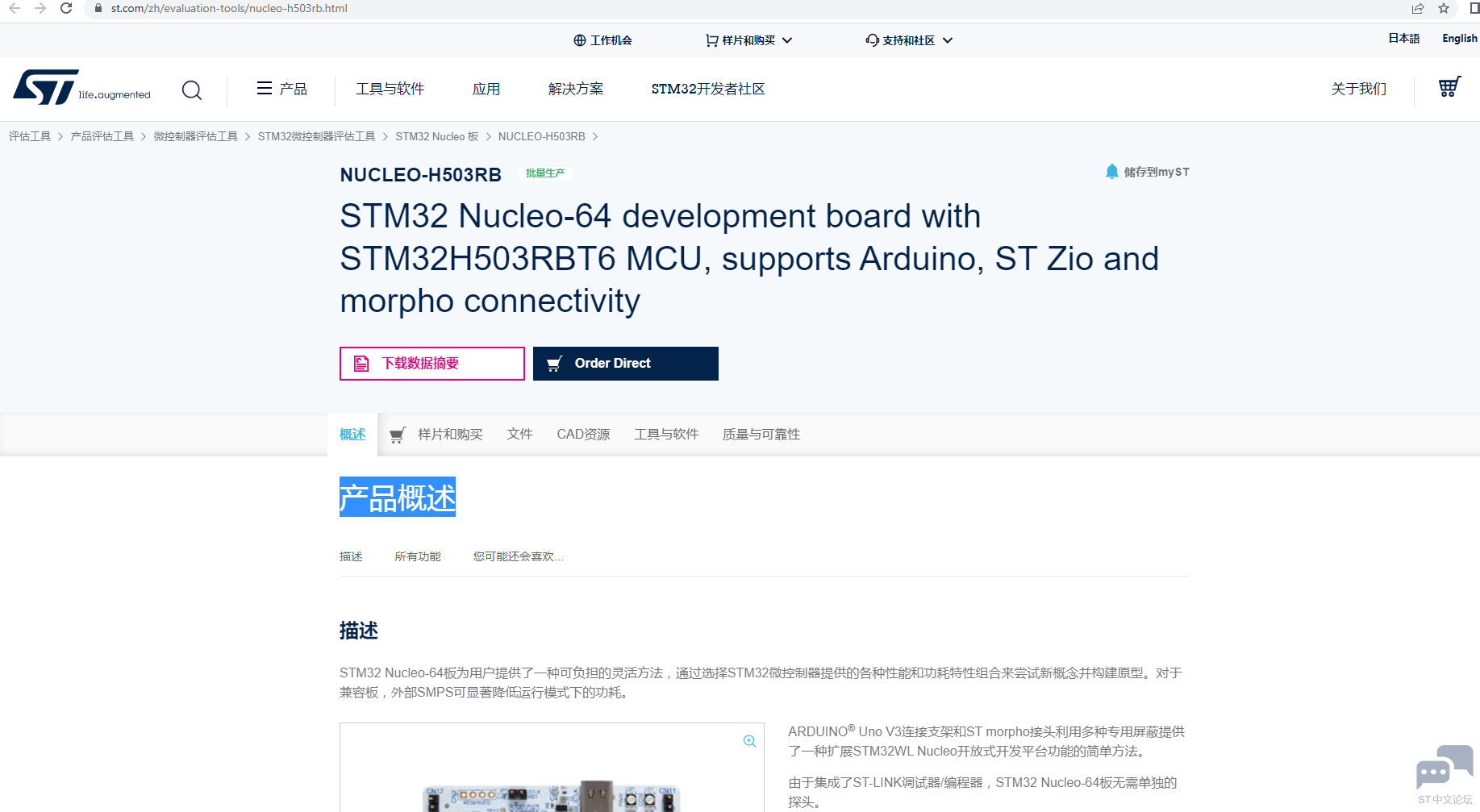This screenshot has width=1480, height=812.
Task: Jump to the 描述 section anchor
Action: pos(351,556)
